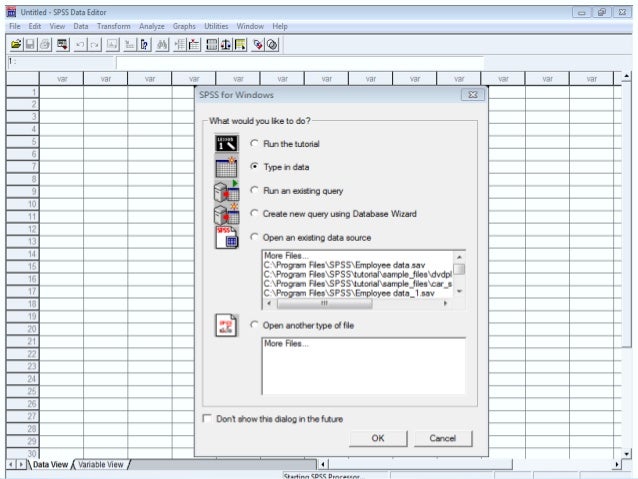
Task: Open the Graphs menu
Action: [184, 26]
